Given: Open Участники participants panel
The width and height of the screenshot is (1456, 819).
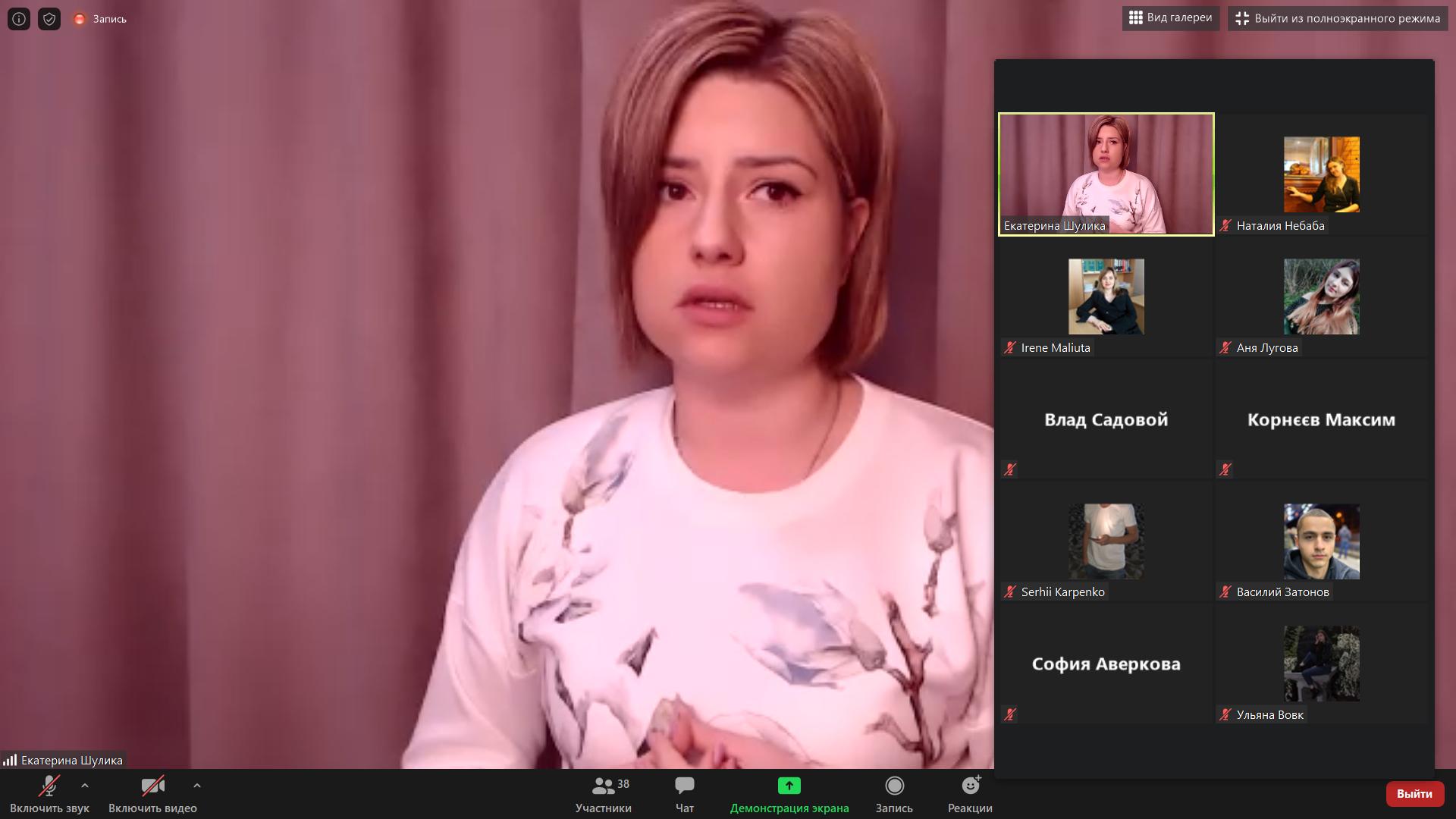Looking at the screenshot, I should pos(603,794).
